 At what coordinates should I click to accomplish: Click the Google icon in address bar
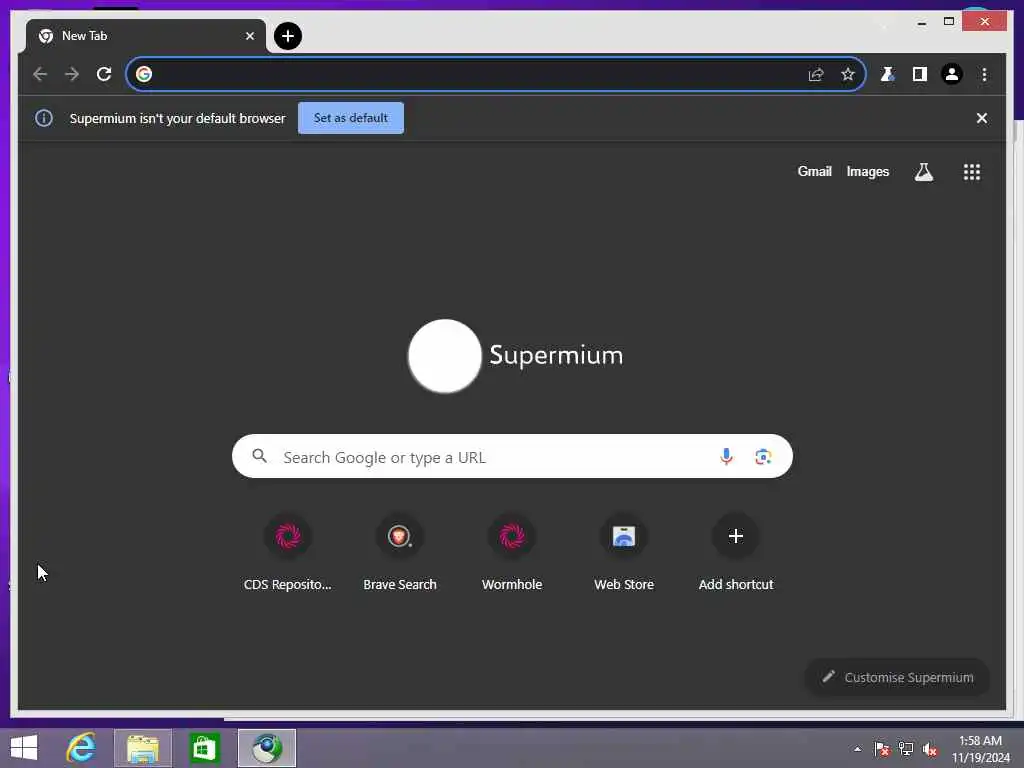click(x=144, y=74)
